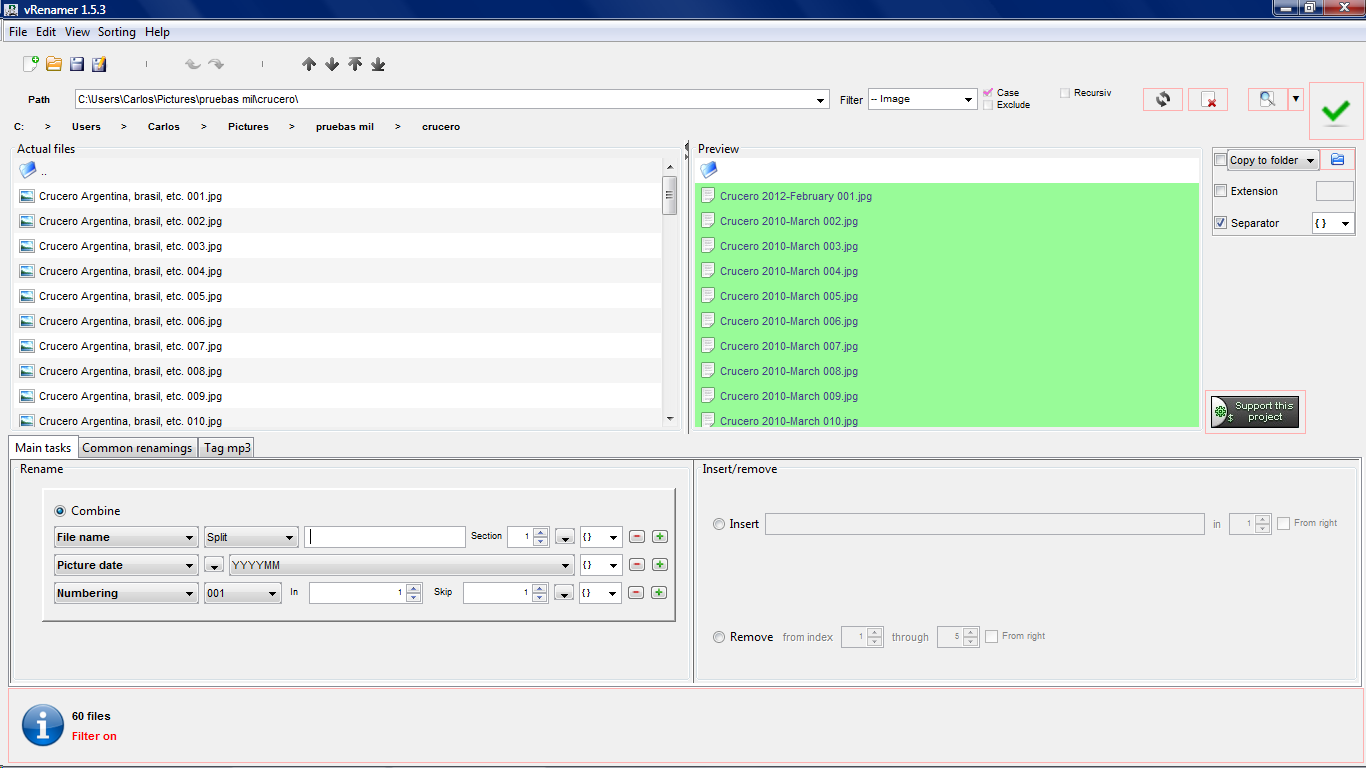Toggle the Separator checkbox

click(1220, 223)
